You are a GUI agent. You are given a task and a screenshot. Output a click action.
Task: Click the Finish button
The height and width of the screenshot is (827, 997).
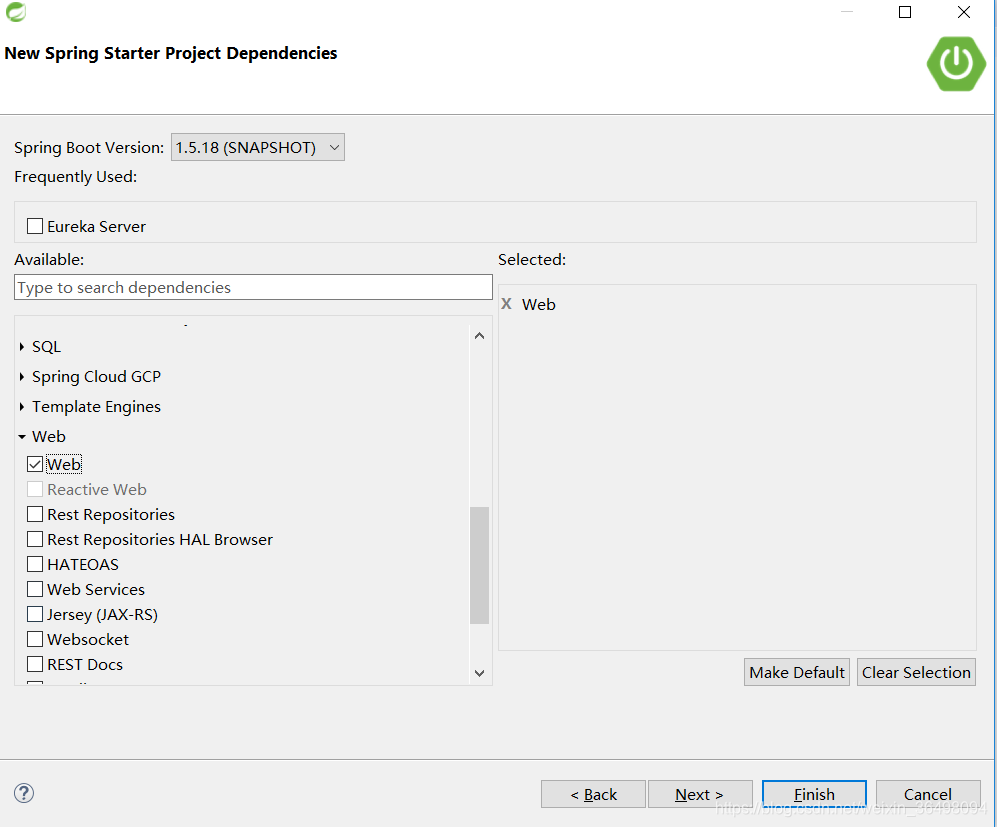(x=814, y=794)
